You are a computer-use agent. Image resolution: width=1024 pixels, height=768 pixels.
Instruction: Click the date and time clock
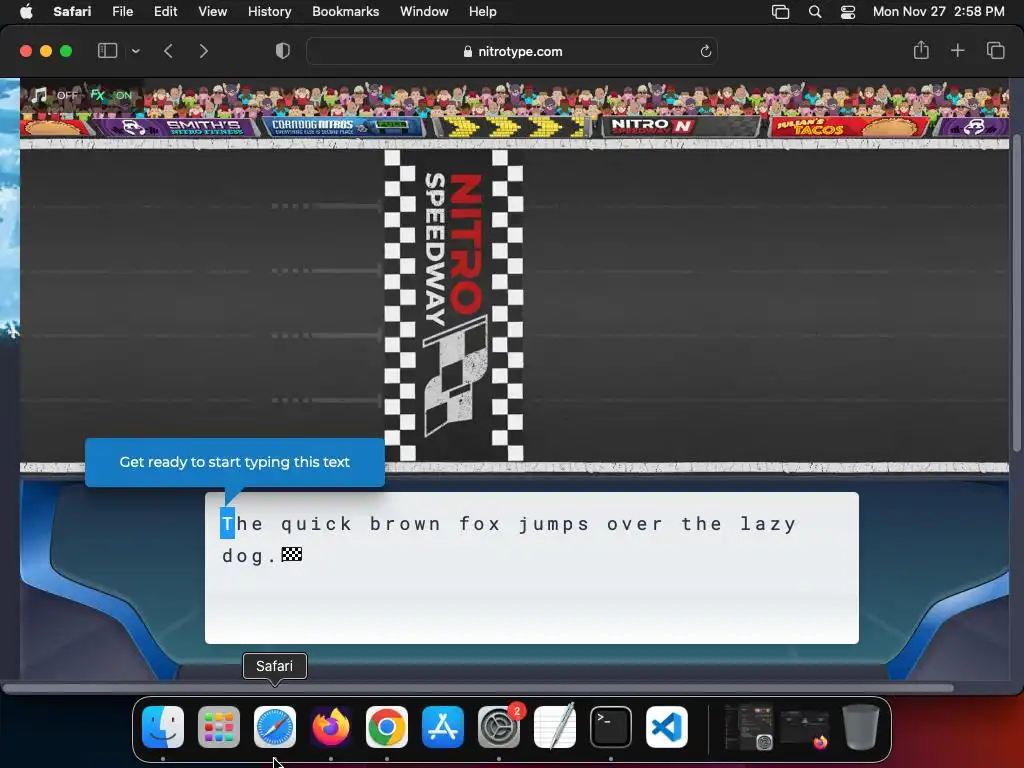(x=938, y=11)
